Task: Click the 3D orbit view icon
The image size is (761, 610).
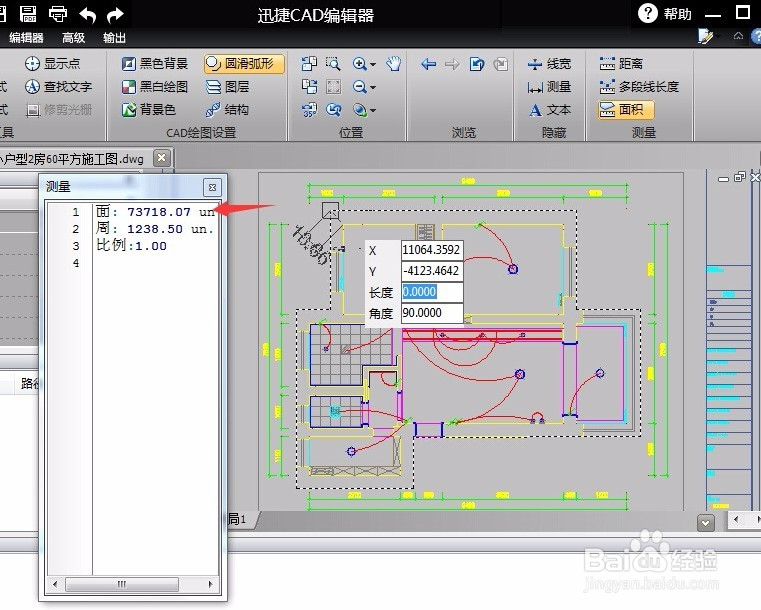Action: point(360,110)
